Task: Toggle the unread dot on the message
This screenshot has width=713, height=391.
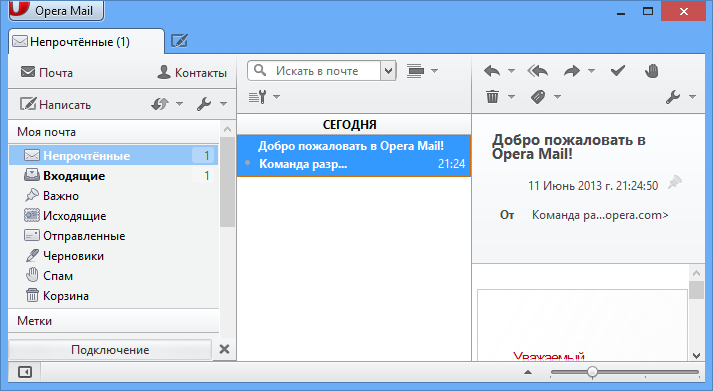Action: point(248,163)
